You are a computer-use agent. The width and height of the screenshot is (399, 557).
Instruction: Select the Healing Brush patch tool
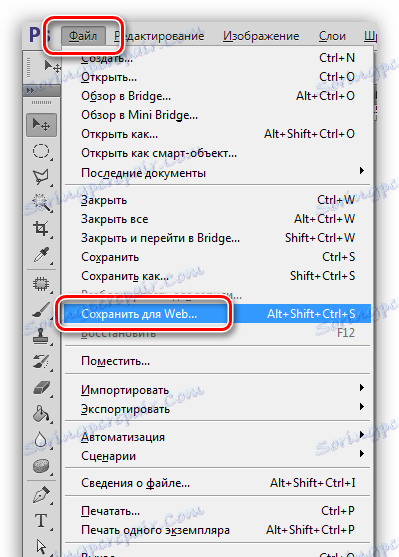point(41,284)
